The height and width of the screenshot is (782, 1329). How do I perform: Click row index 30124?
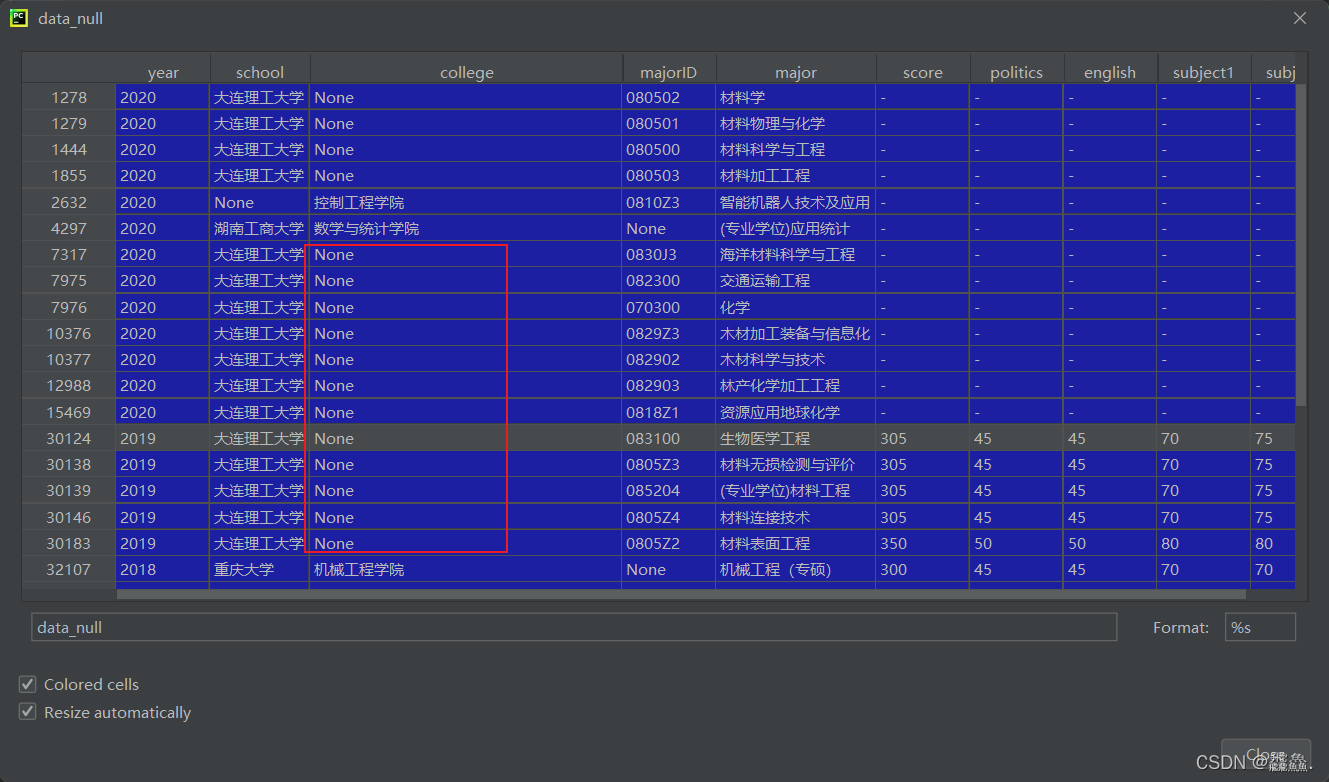[69, 438]
